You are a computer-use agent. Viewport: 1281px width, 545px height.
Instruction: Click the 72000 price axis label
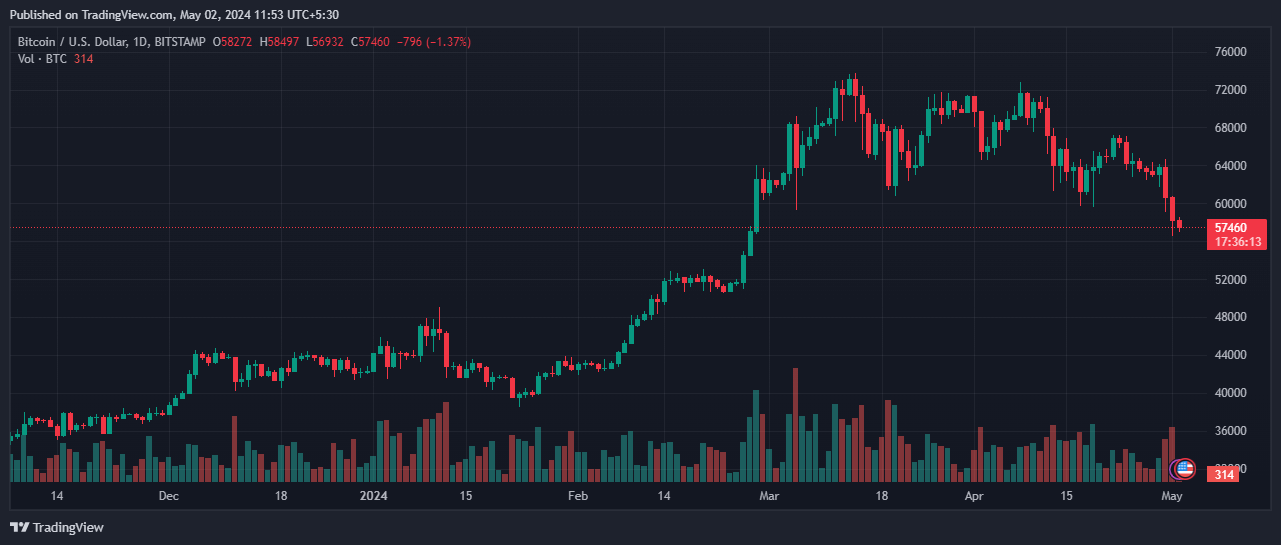coord(1229,90)
